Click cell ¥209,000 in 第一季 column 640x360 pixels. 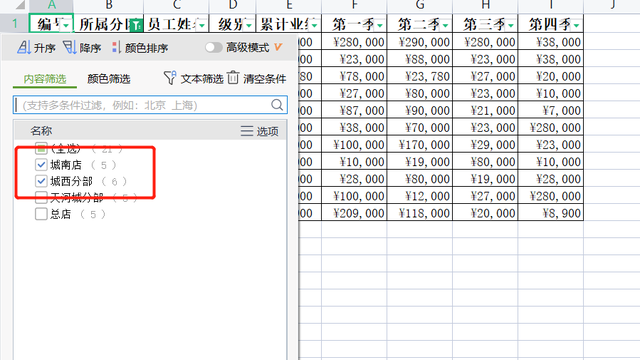click(354, 213)
